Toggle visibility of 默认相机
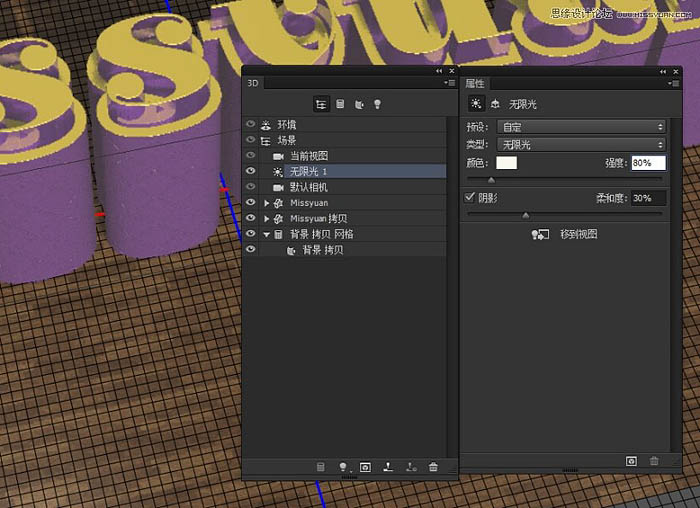The height and width of the screenshot is (508, 700). tap(250, 187)
